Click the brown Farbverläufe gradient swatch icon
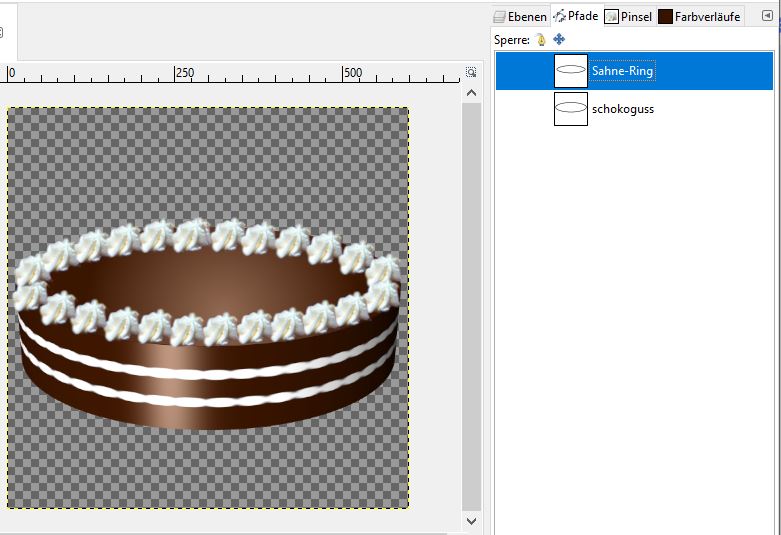Screen dimensions: 781x535 click(665, 16)
